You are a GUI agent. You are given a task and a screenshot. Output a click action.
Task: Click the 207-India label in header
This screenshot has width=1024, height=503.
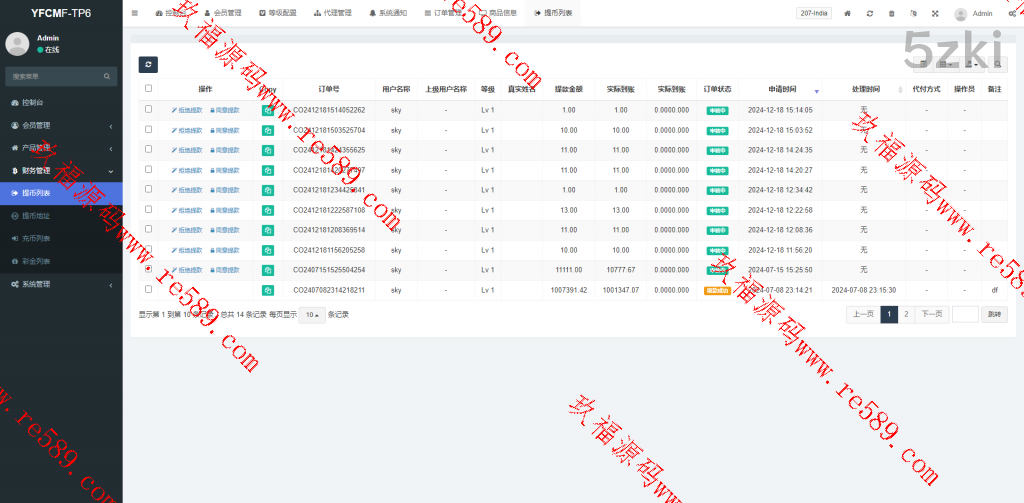coord(813,14)
